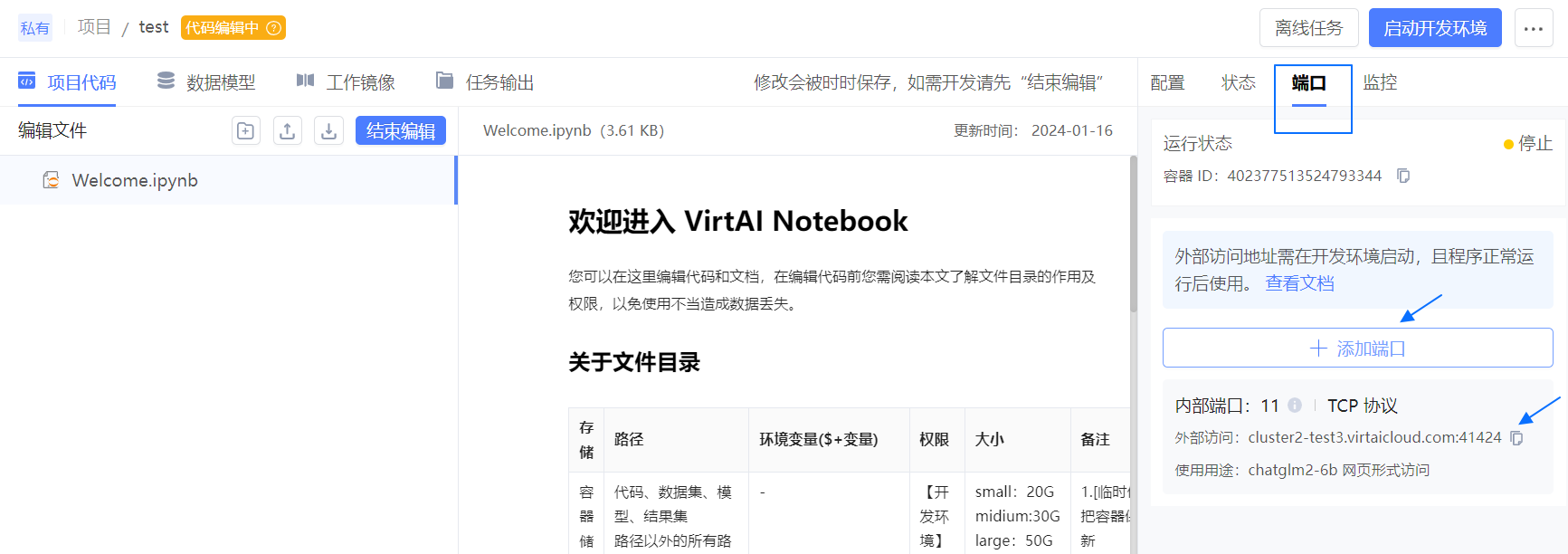Open the 数据模型 tab
This screenshot has height=554, width=1568.
click(206, 82)
